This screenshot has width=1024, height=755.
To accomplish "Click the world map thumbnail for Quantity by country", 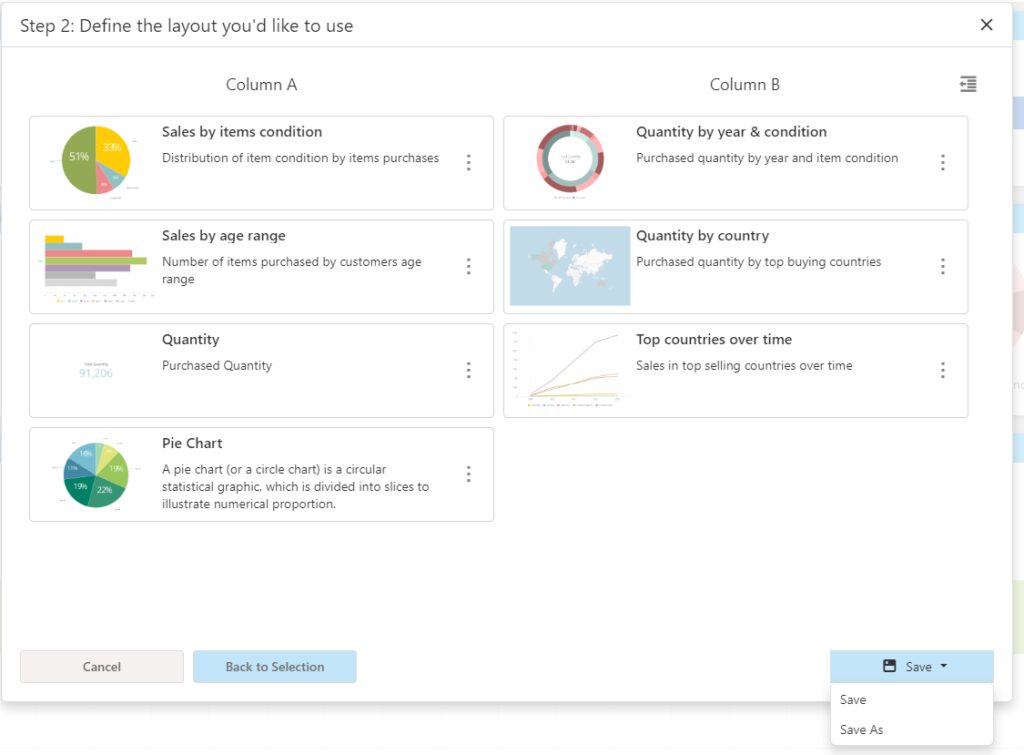I will [569, 266].
